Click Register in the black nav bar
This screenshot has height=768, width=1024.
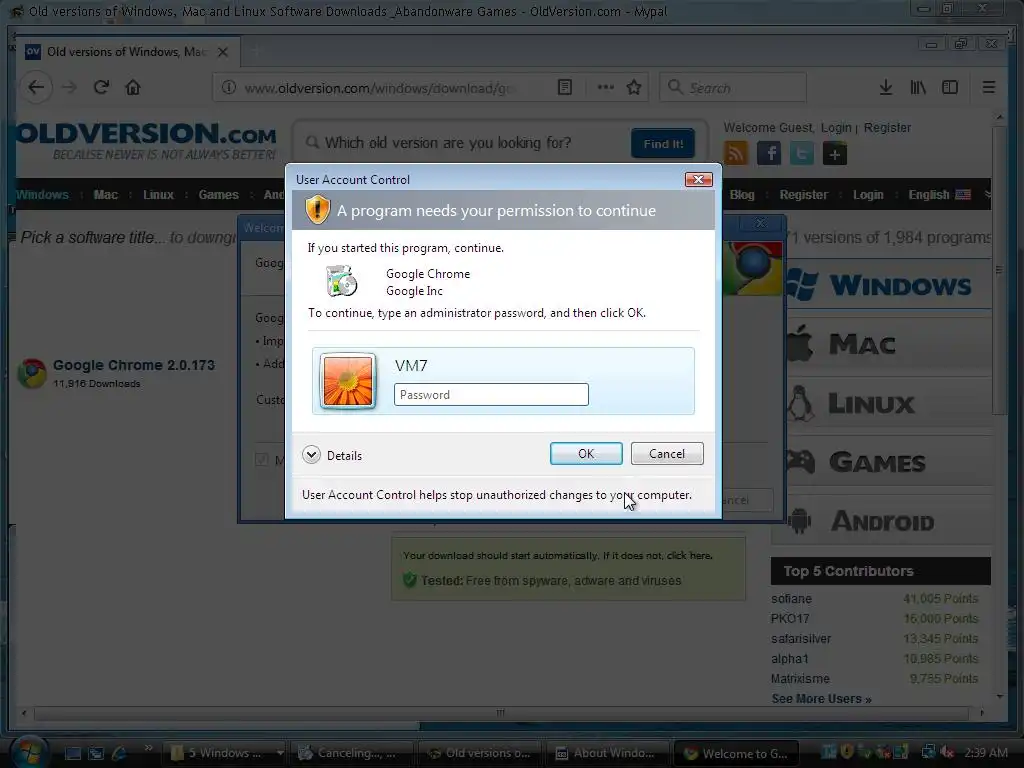tap(803, 195)
